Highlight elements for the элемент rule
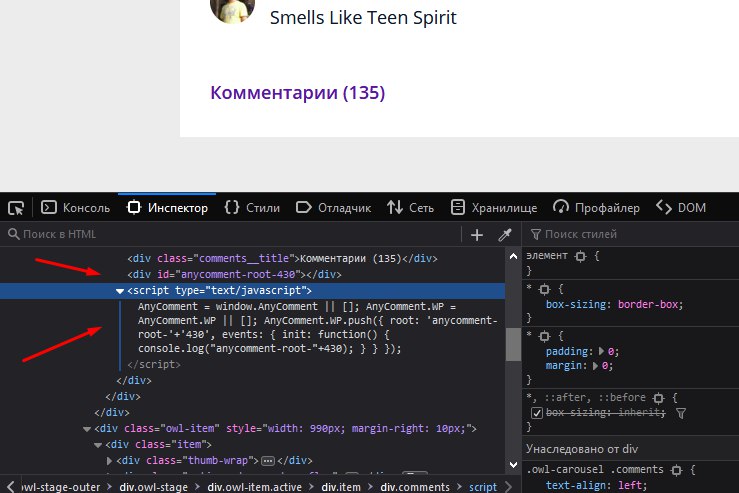739x493 pixels. [581, 256]
